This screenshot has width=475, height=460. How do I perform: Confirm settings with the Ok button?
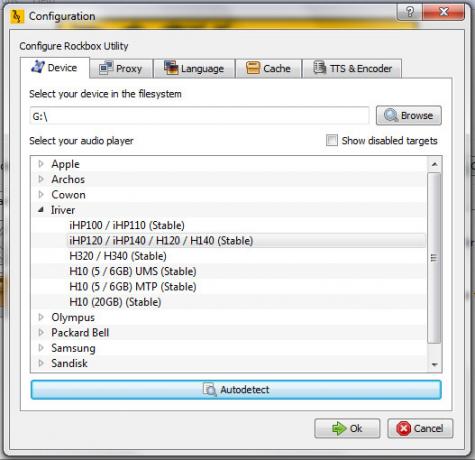tap(347, 428)
